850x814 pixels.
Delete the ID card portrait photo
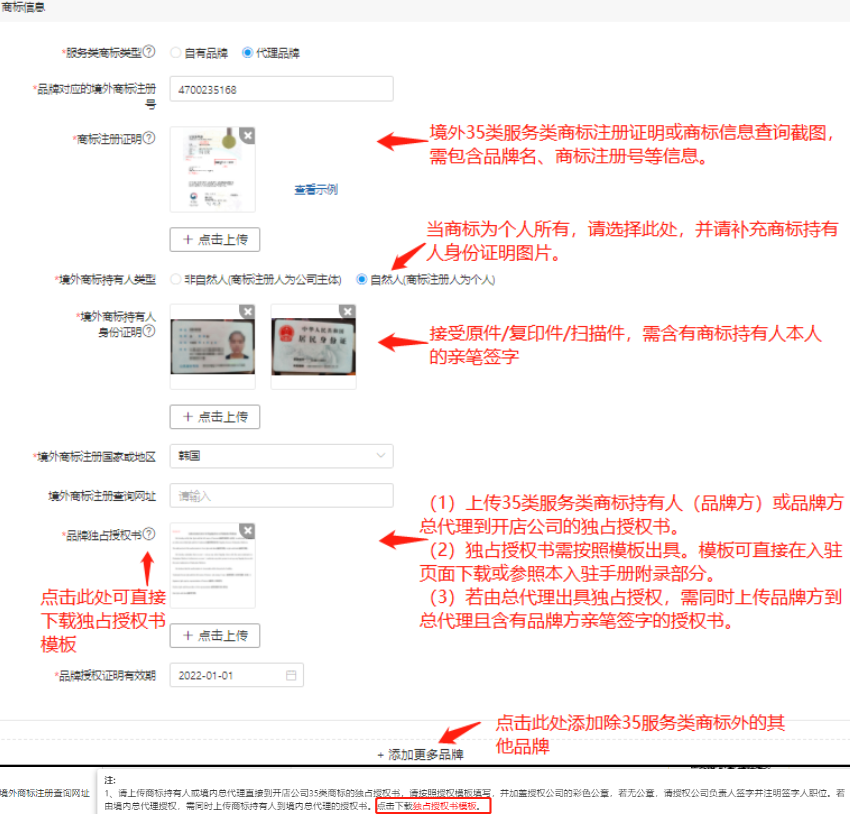[x=247, y=311]
